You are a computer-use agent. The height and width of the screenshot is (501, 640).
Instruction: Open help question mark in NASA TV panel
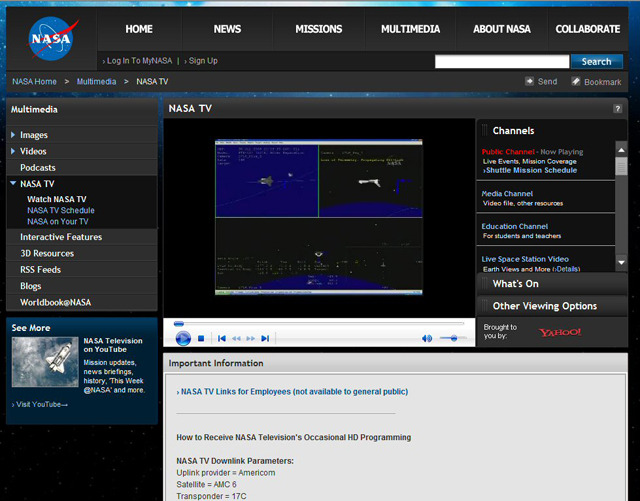[618, 109]
